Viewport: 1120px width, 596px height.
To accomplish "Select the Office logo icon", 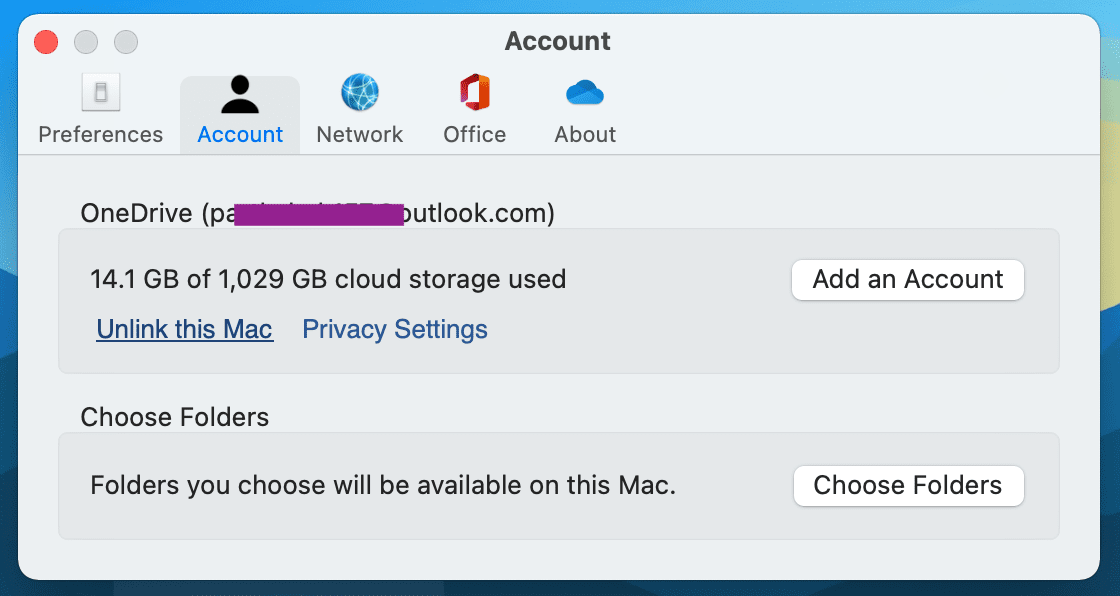I will [475, 92].
